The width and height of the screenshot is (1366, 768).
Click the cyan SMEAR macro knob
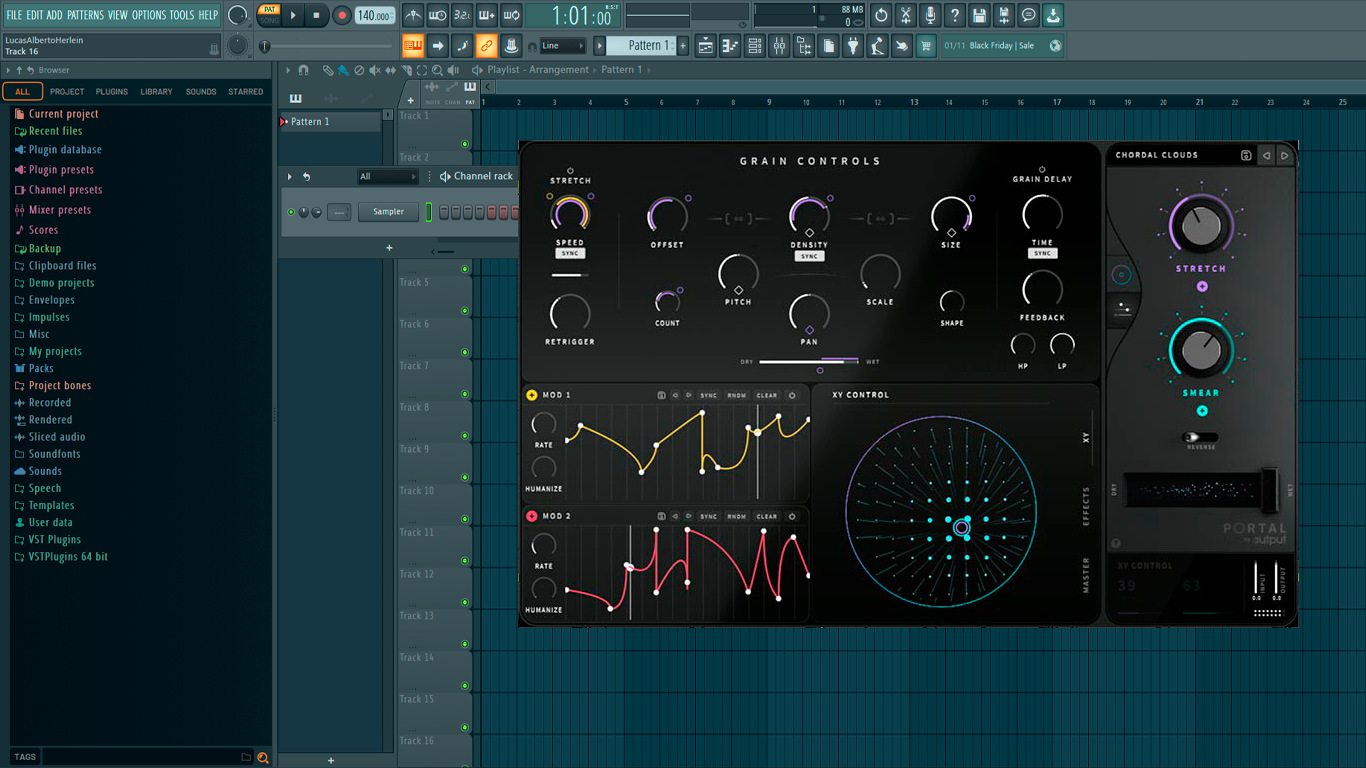pyautogui.click(x=1201, y=350)
